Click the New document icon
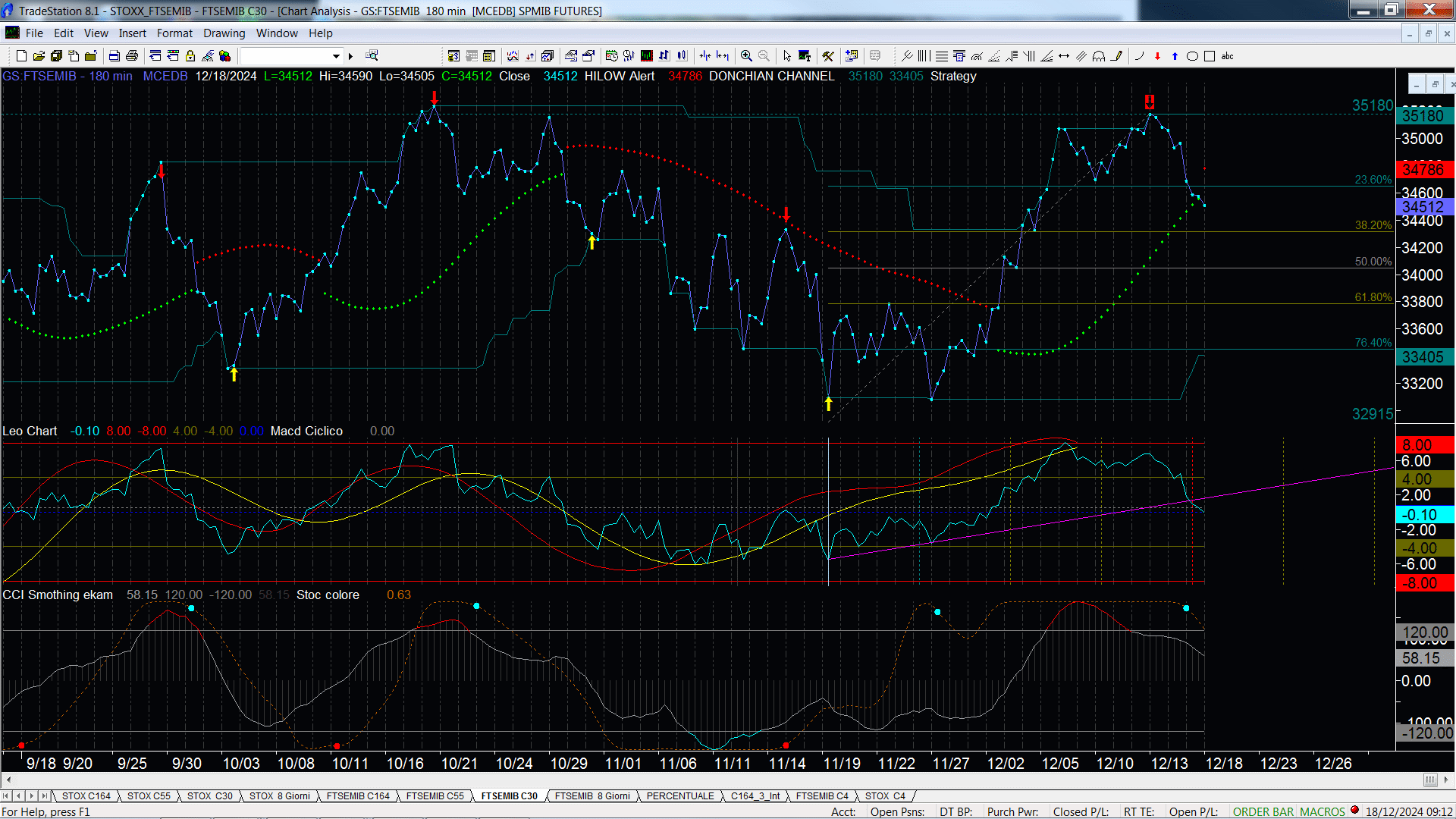The height and width of the screenshot is (819, 1456). click(21, 55)
